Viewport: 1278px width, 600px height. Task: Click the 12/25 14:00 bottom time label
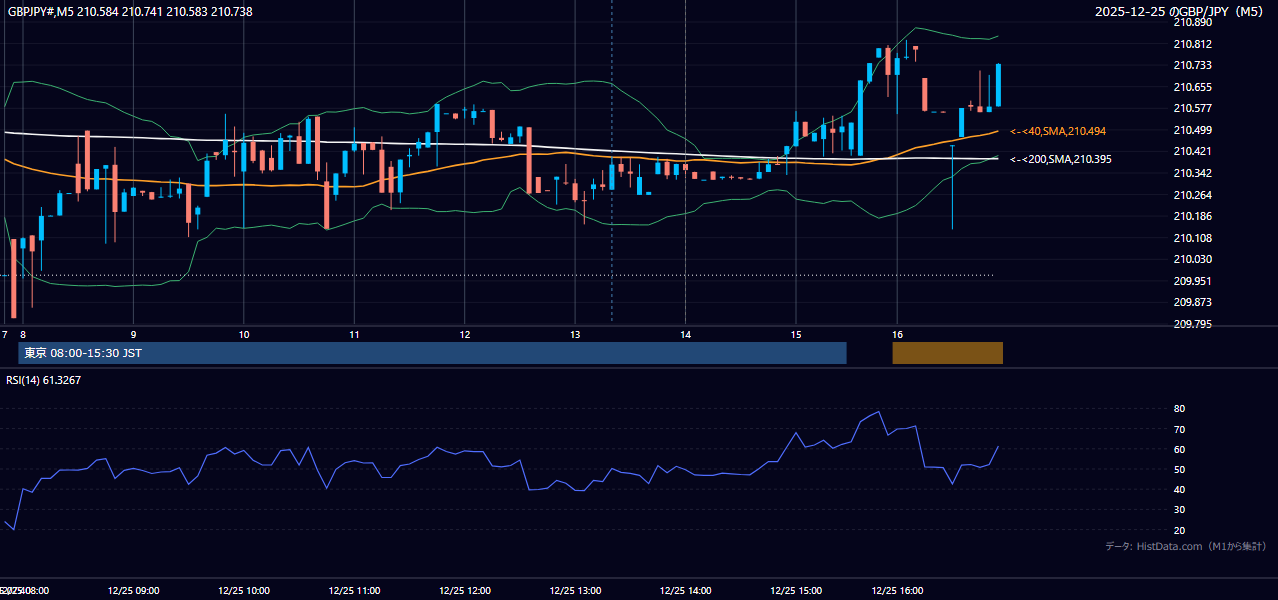pyautogui.click(x=685, y=591)
